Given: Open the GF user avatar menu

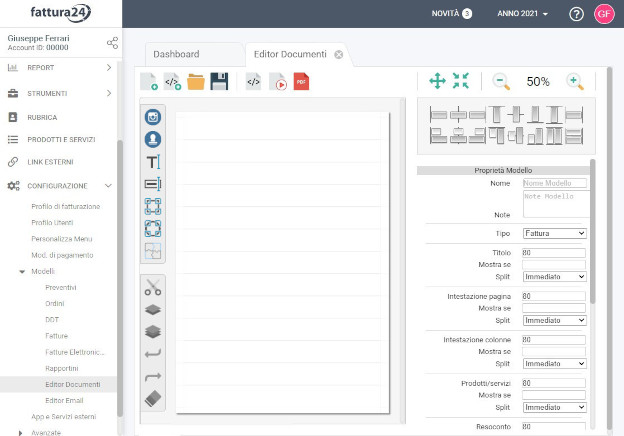Looking at the screenshot, I should pyautogui.click(x=604, y=14).
